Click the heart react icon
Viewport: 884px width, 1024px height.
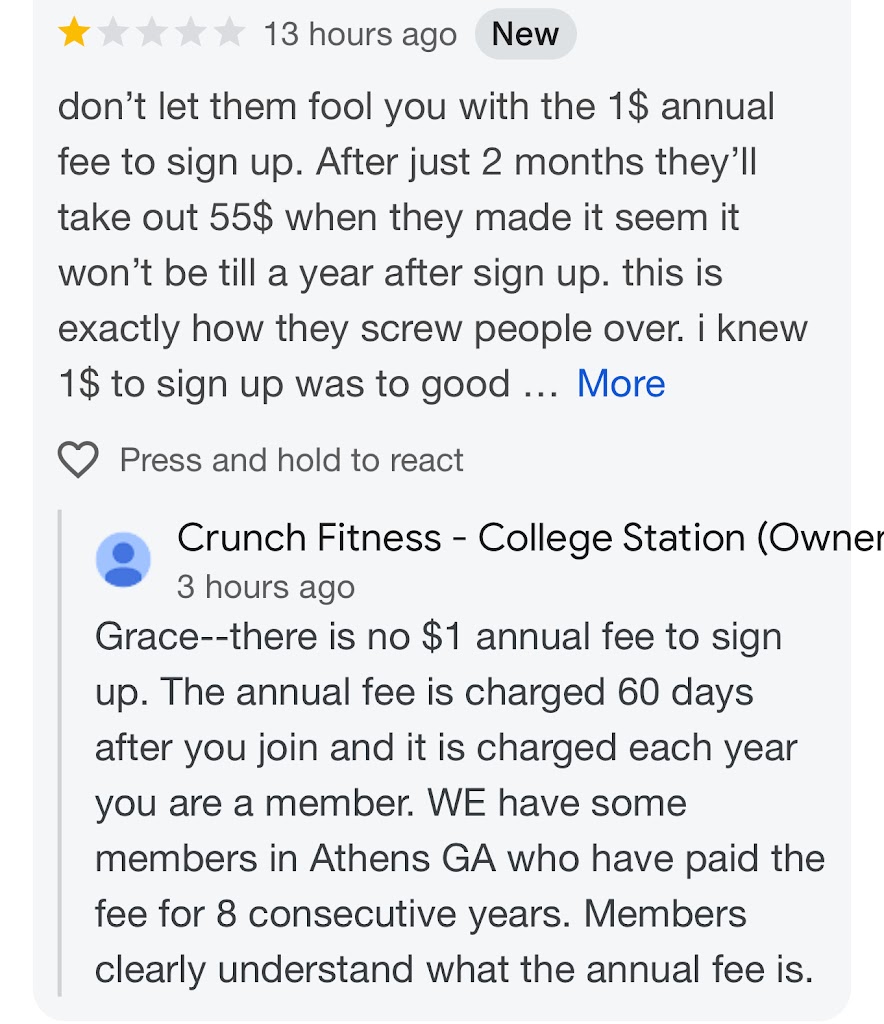coord(78,460)
